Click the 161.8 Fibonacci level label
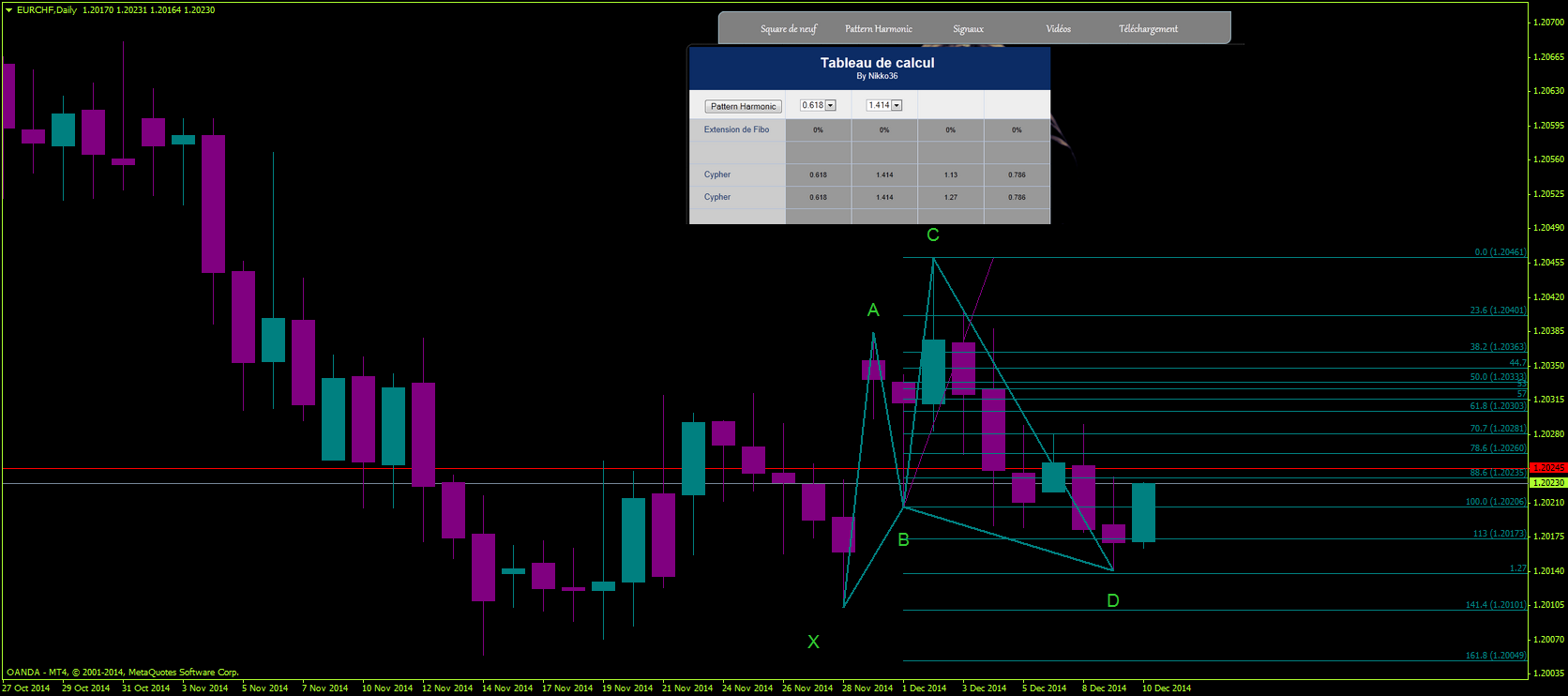The width and height of the screenshot is (1568, 696). click(1496, 655)
